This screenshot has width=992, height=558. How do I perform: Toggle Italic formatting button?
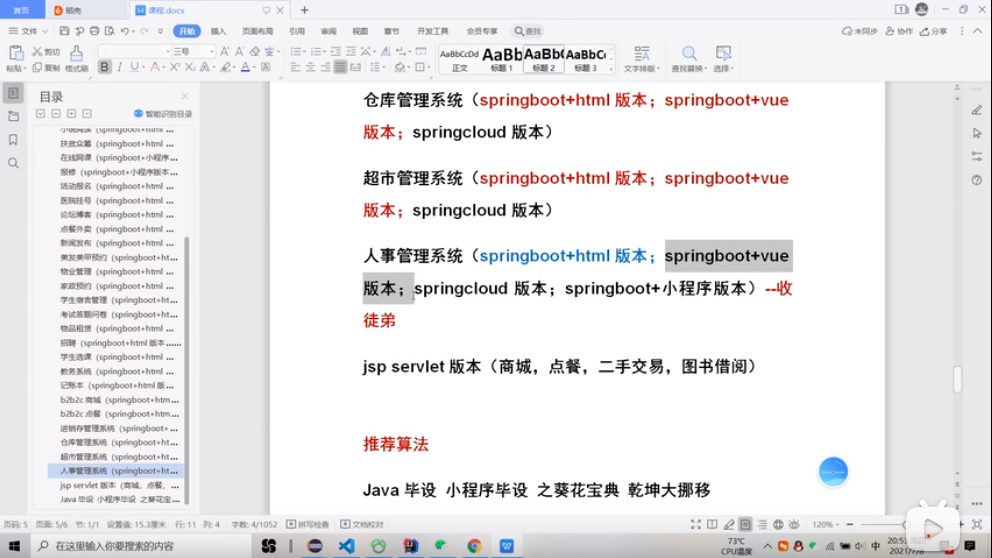pyautogui.click(x=120, y=67)
